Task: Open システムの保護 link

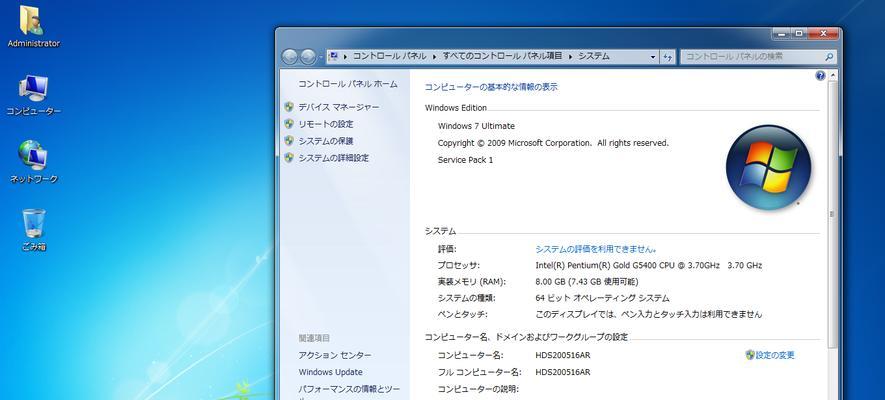Action: (x=326, y=141)
